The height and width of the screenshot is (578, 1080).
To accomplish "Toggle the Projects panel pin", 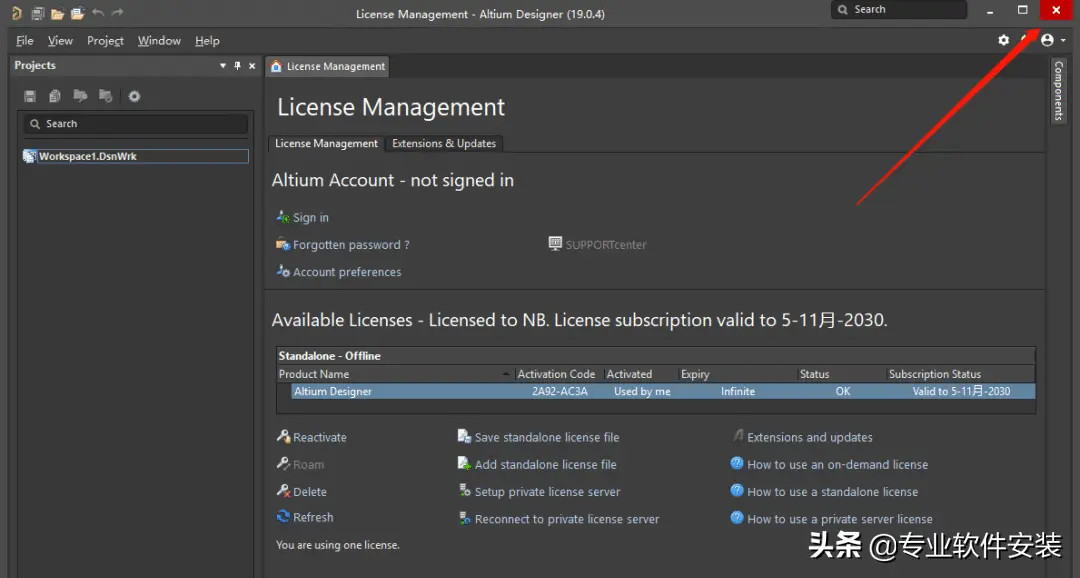I will (x=237, y=66).
